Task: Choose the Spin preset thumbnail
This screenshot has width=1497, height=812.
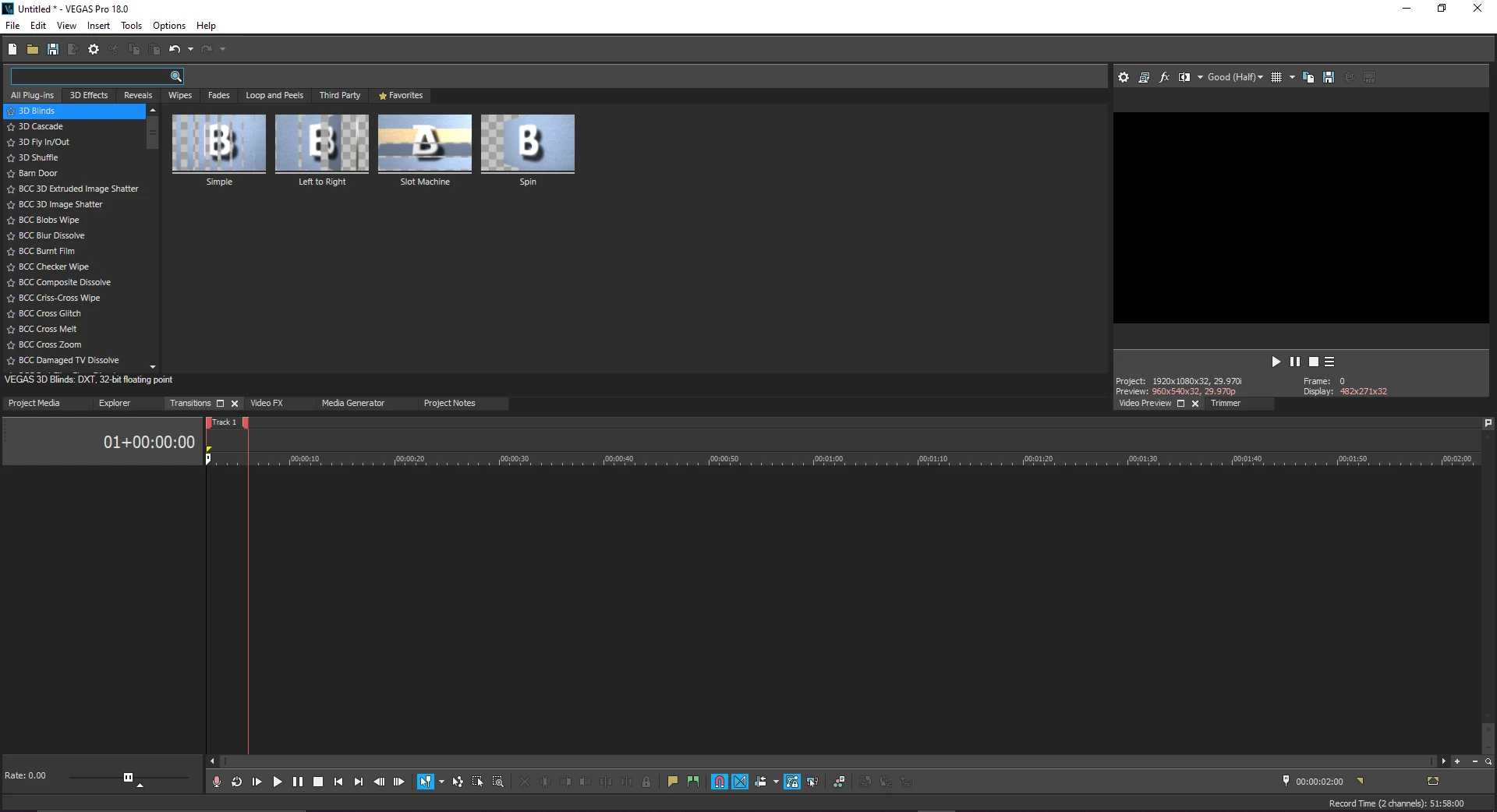Action: (528, 143)
